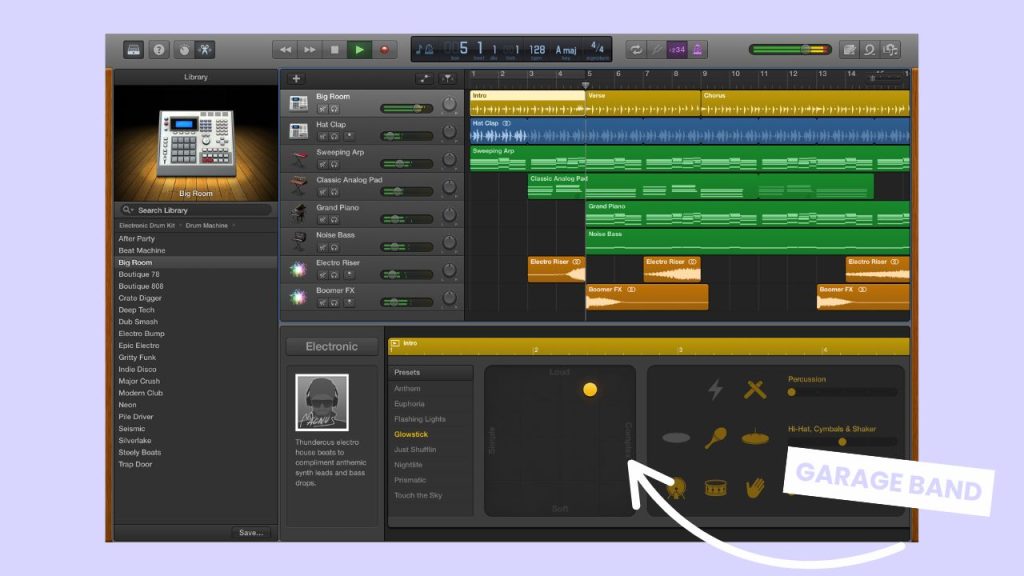The height and width of the screenshot is (576, 1024).
Task: Select Beat Machine in the library list
Action: coord(142,251)
